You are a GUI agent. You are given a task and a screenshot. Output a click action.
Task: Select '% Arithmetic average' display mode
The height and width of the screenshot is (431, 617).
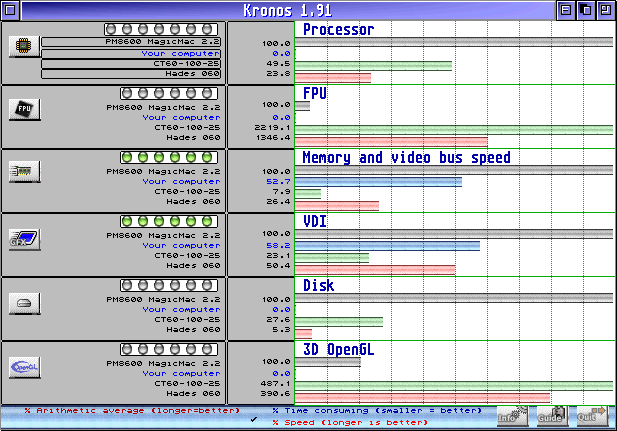[x=131, y=410]
